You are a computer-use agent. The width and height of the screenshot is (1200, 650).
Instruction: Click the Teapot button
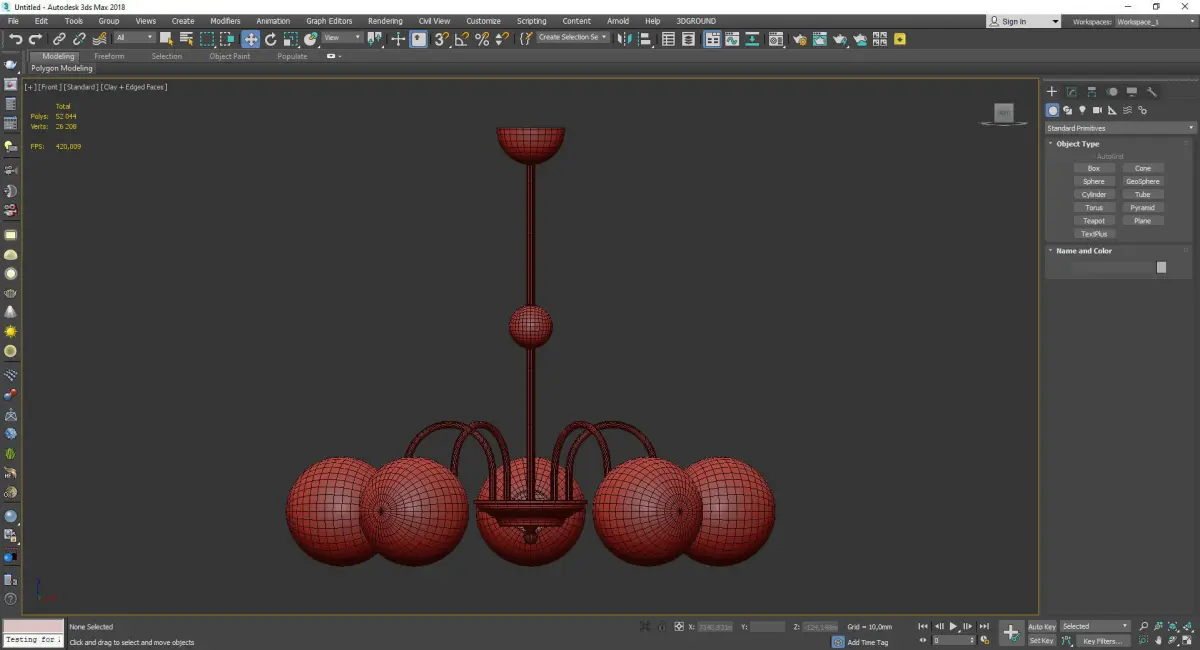click(x=1094, y=221)
